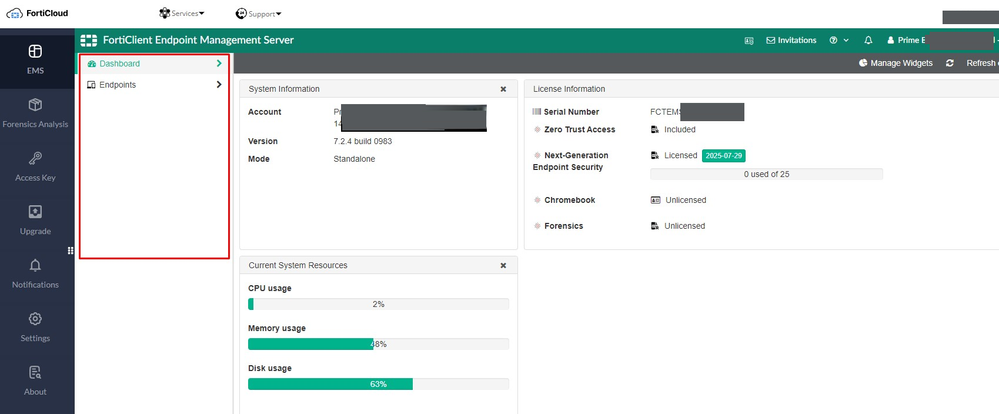The width and height of the screenshot is (999, 414).
Task: Open the Upgrade sidebar item
Action: click(36, 220)
